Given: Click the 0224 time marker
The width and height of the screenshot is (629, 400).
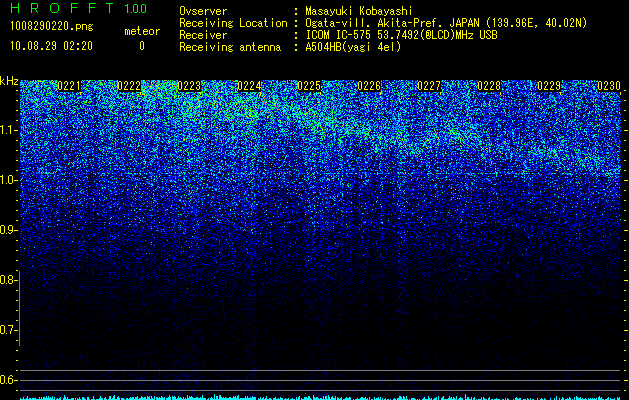Looking at the screenshot, I should (249, 86).
